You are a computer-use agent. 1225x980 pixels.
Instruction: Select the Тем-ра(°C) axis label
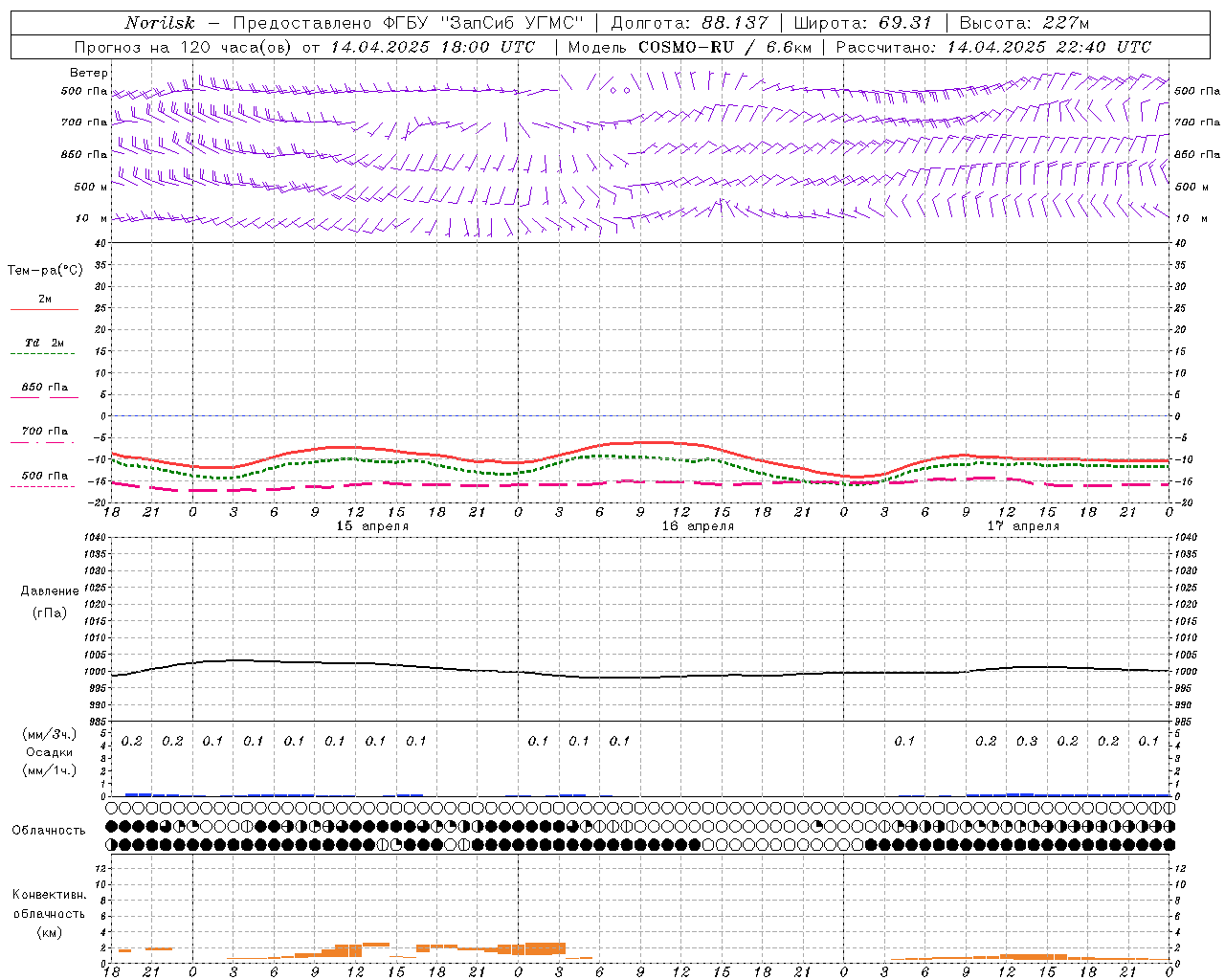45,271
